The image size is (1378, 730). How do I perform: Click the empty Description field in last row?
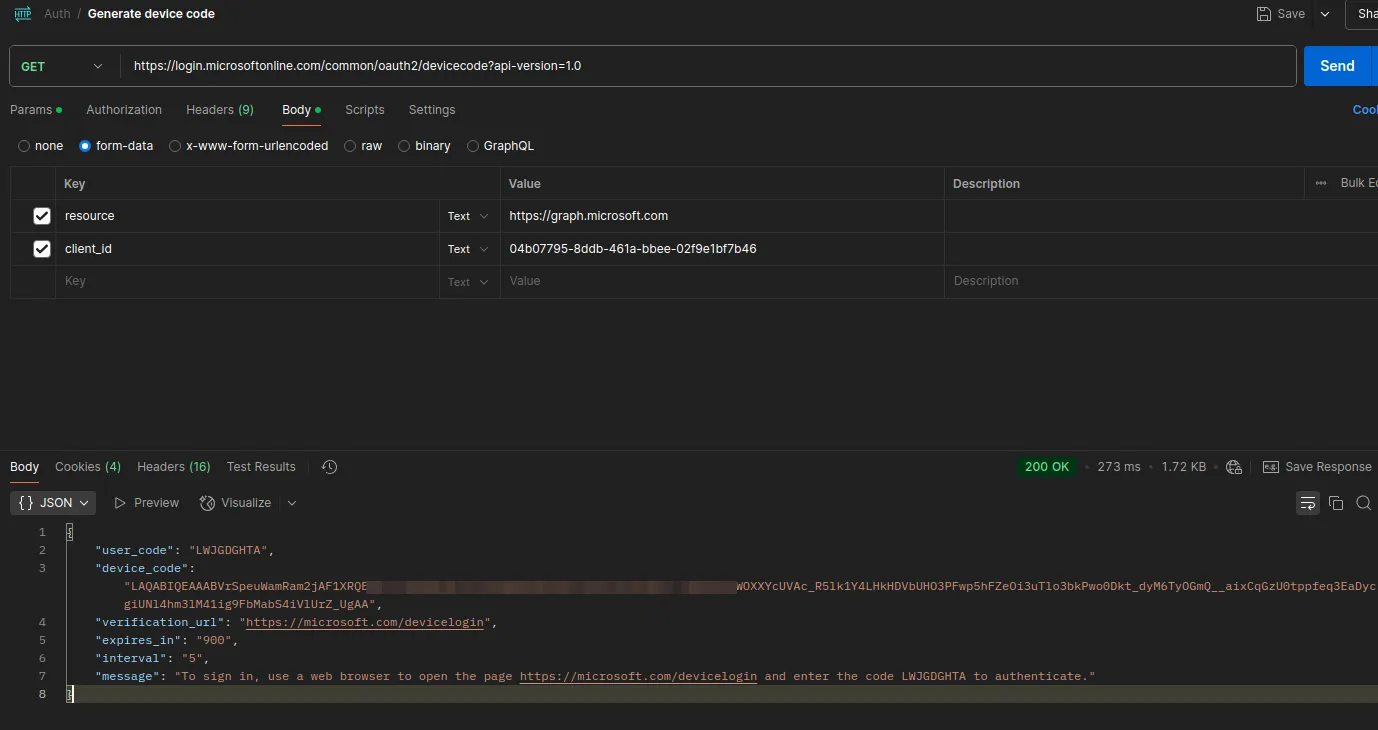[x=1160, y=282]
